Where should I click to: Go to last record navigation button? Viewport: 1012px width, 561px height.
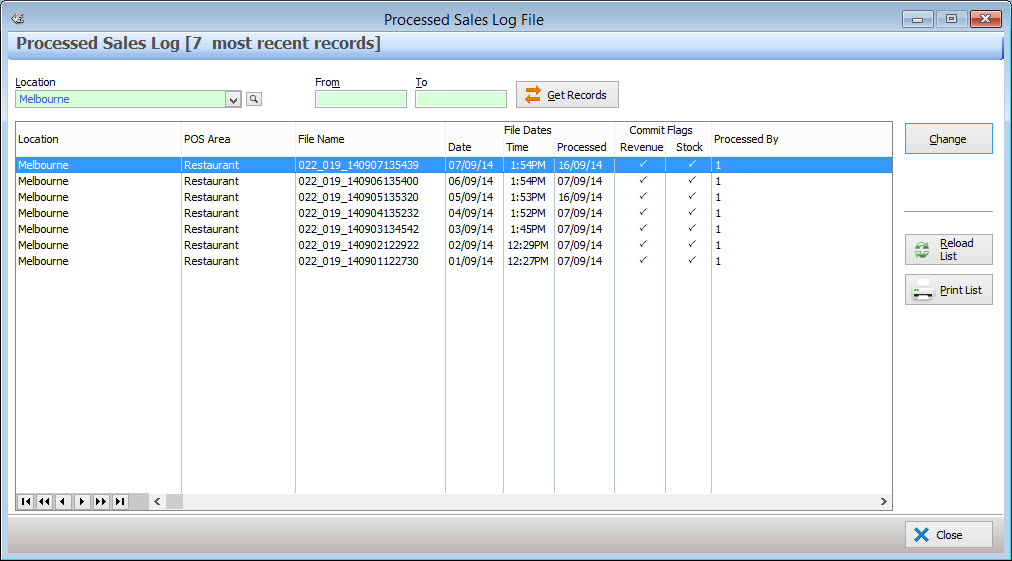tap(120, 502)
